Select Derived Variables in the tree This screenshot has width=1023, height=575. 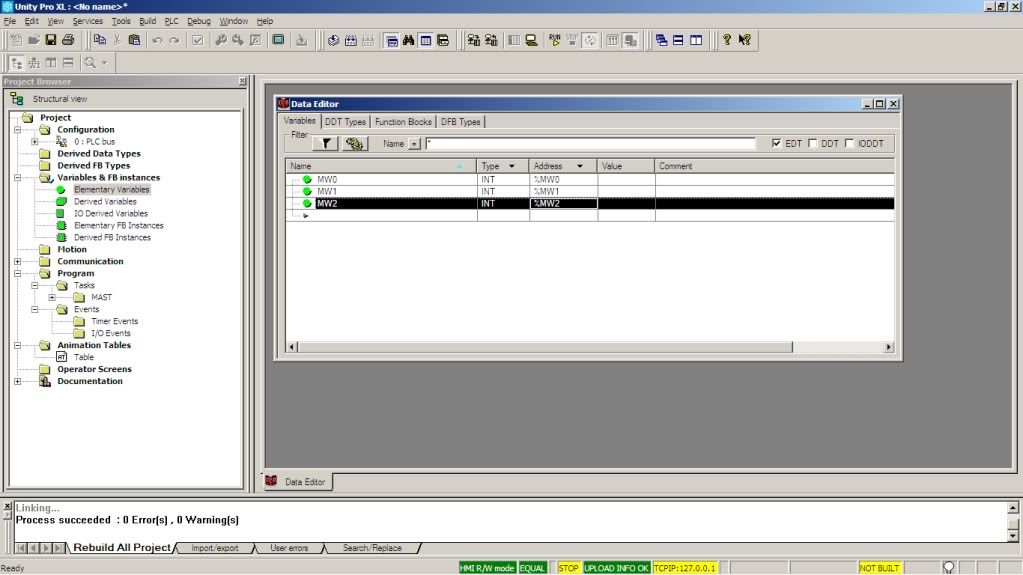(x=105, y=201)
